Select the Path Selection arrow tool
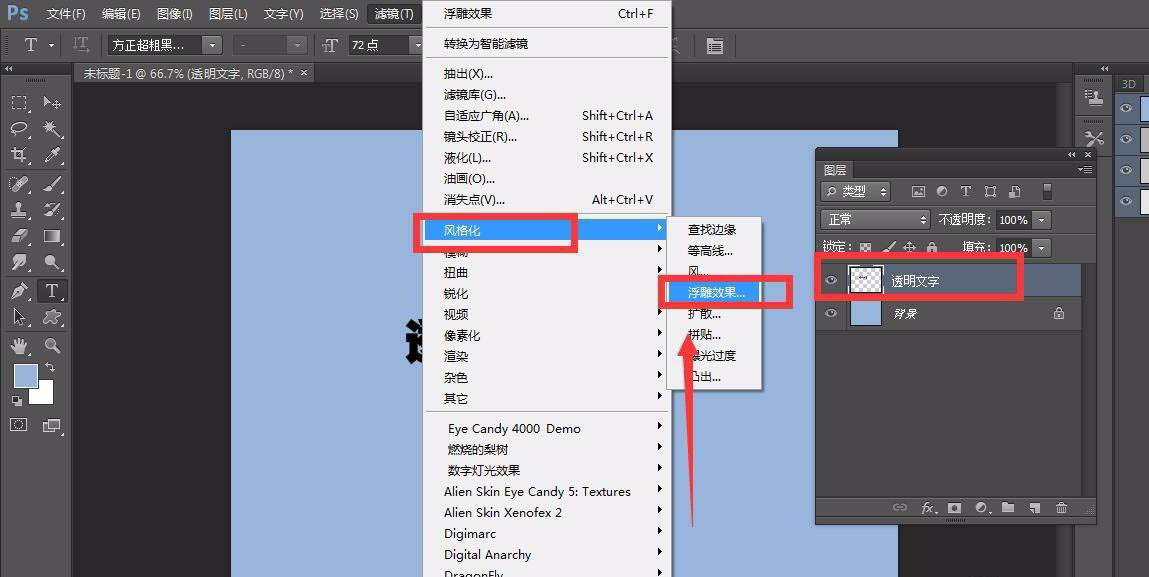 [19, 317]
